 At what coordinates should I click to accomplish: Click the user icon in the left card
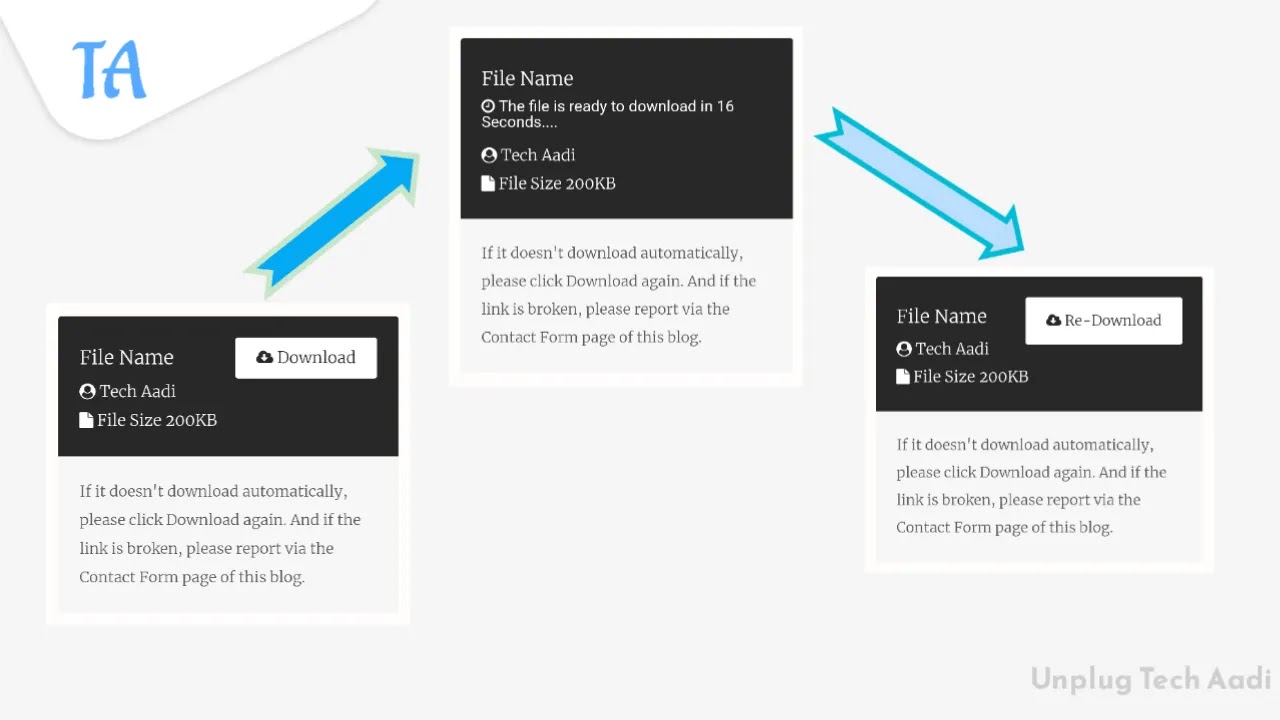point(87,391)
